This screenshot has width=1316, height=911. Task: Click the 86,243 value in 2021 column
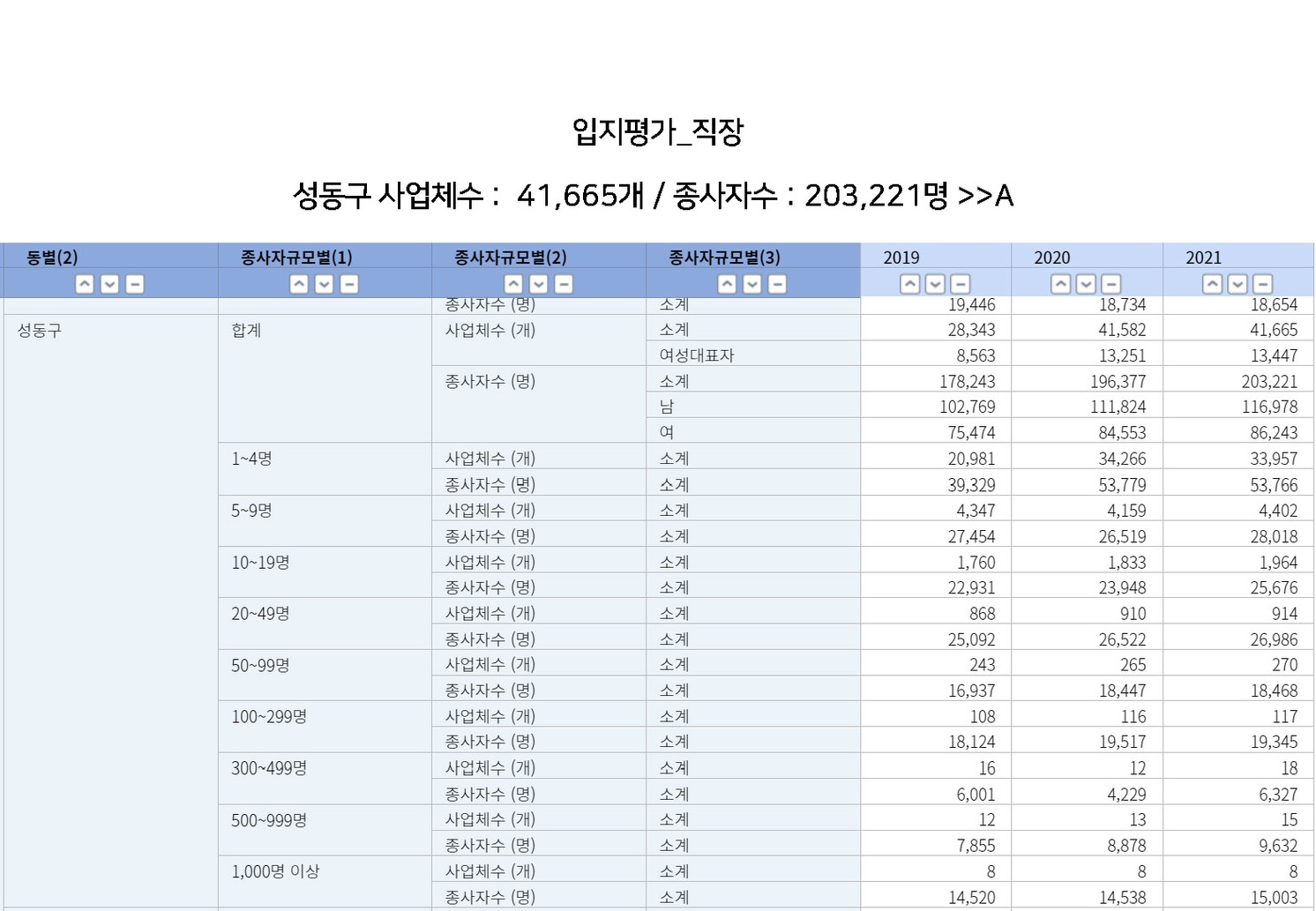pos(1274,432)
